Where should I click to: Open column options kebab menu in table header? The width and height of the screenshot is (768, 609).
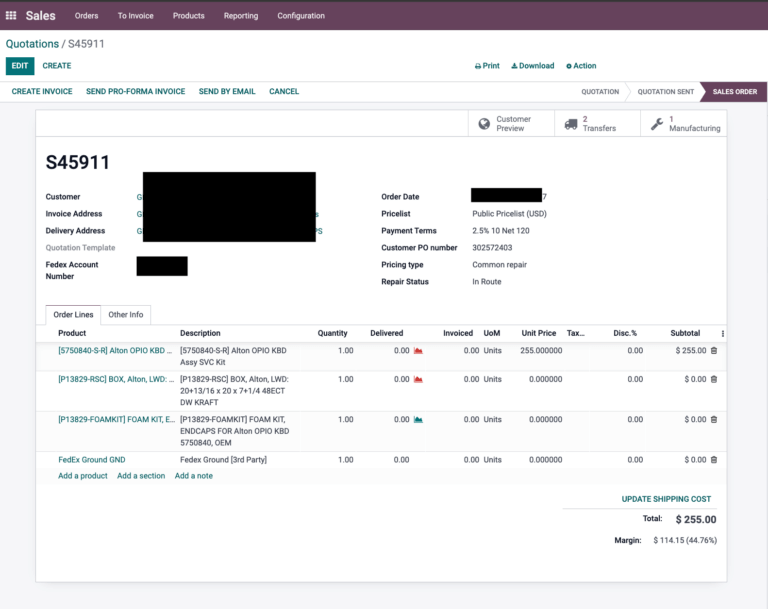coord(722,334)
